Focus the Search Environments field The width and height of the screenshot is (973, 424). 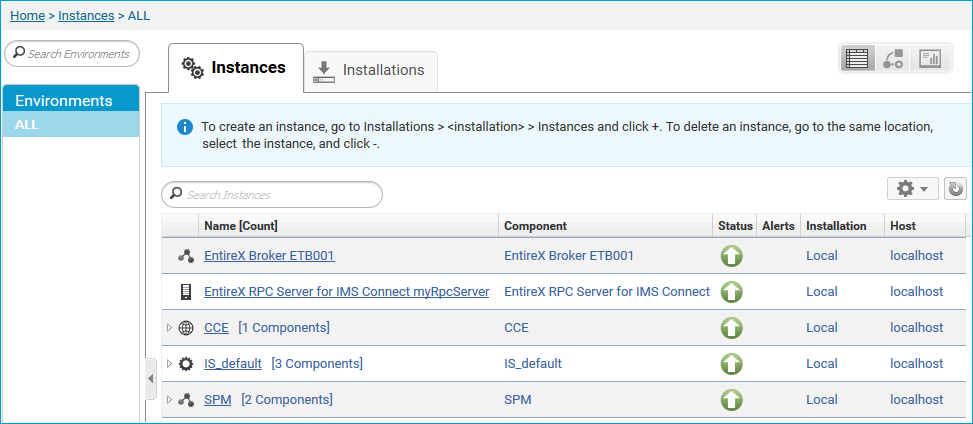pyautogui.click(x=72, y=53)
